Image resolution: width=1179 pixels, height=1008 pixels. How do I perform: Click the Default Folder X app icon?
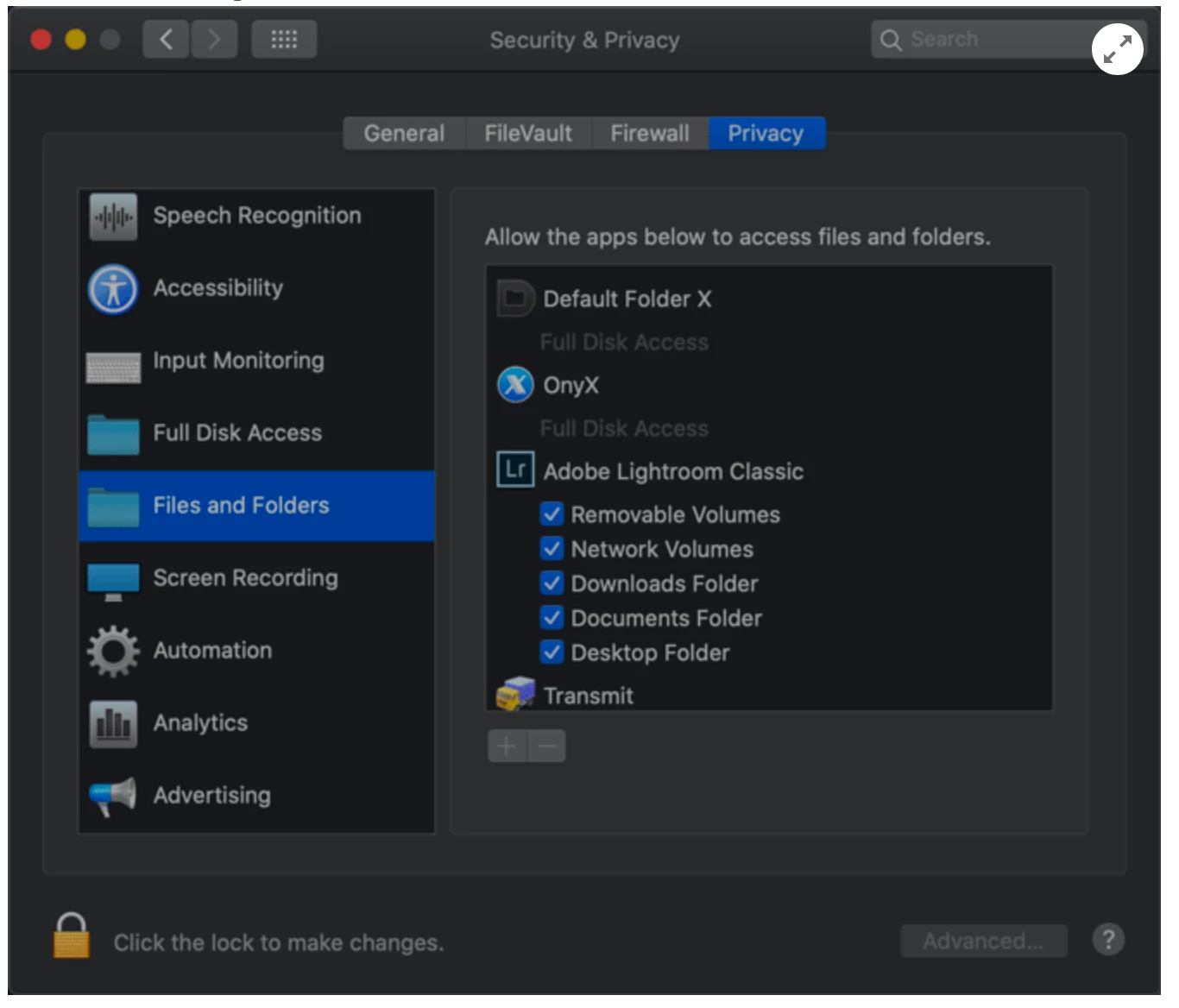click(515, 299)
